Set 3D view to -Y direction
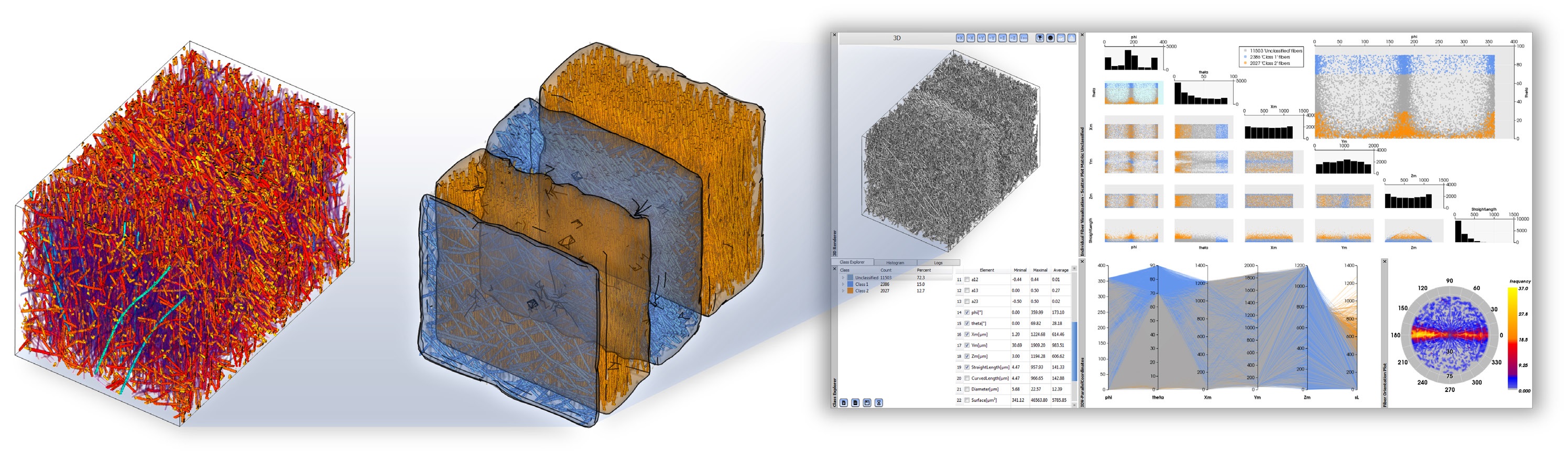This screenshot has width=1568, height=458. click(x=992, y=38)
